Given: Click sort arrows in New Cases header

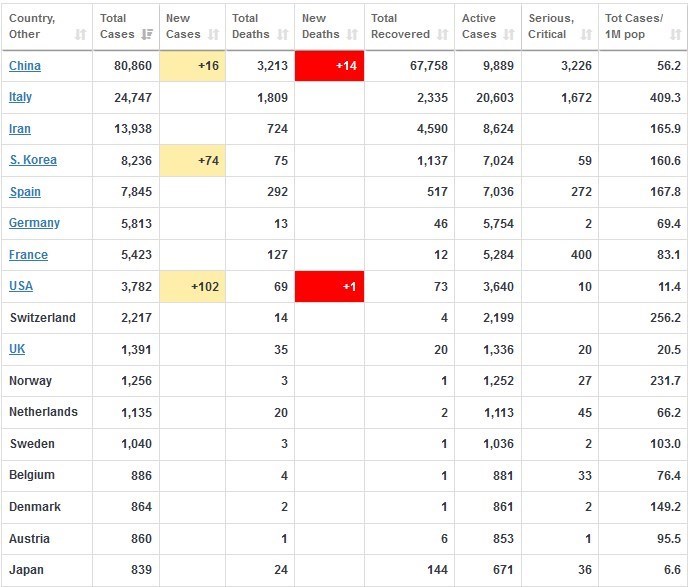Looking at the screenshot, I should 215,35.
